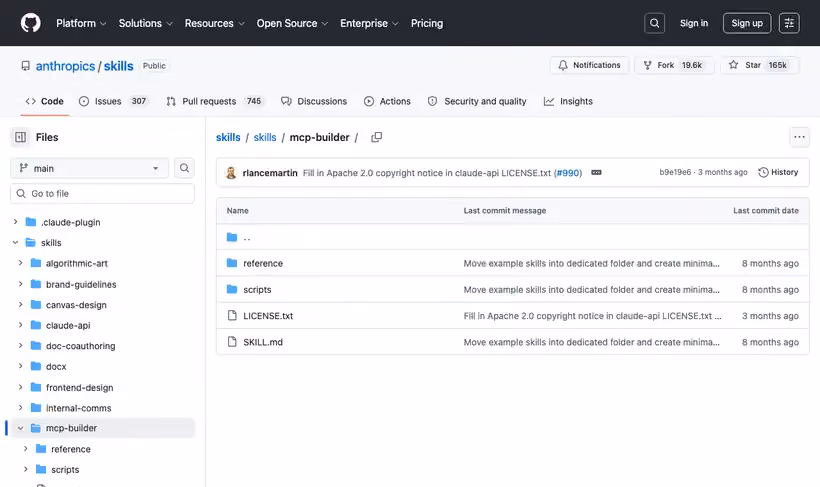Click the parent directory folder icon
820x487 pixels.
[x=232, y=237]
